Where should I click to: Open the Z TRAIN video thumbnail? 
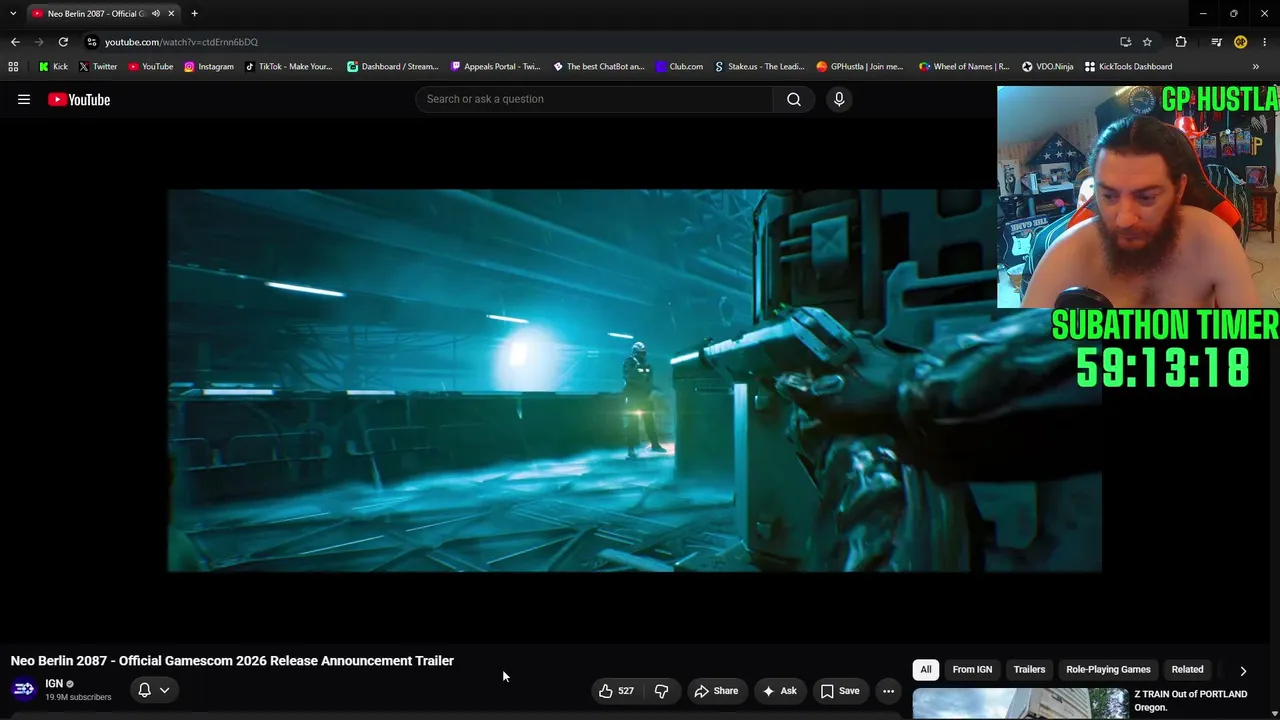pyautogui.click(x=1020, y=704)
